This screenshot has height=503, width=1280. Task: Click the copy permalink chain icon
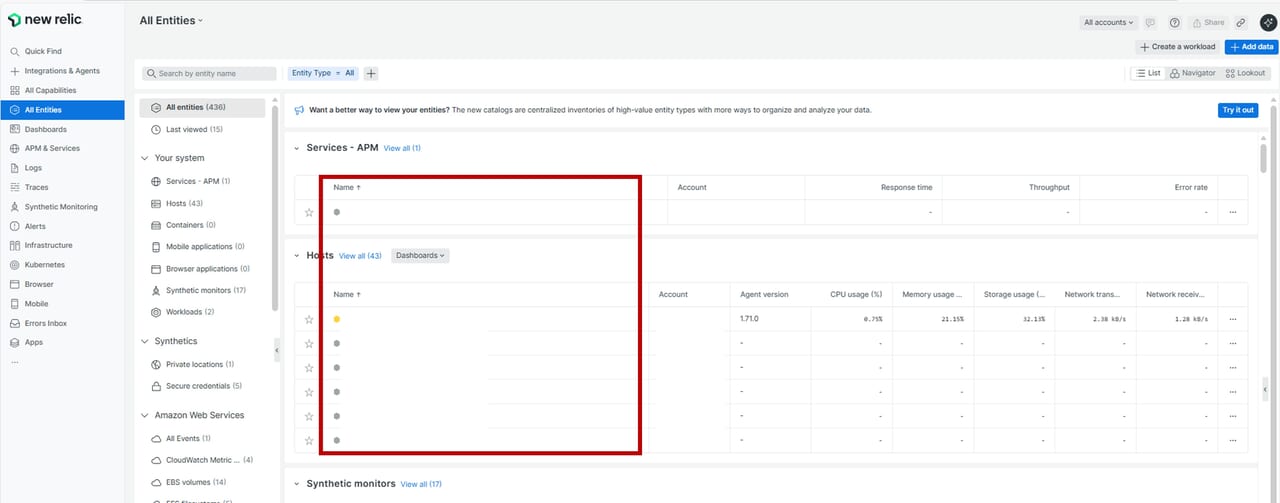pos(1241,22)
